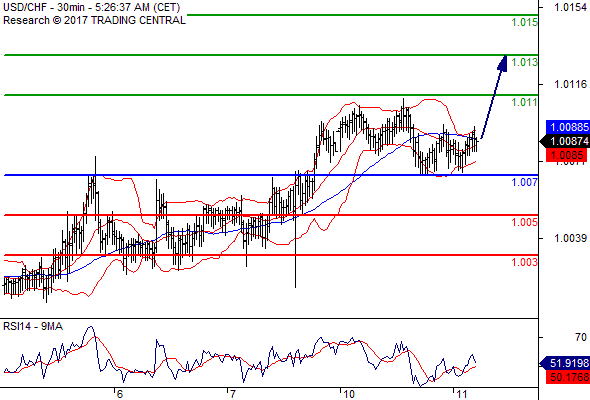Click the red 1.0085 price label
Screen dimensions: 590x400
point(567,155)
